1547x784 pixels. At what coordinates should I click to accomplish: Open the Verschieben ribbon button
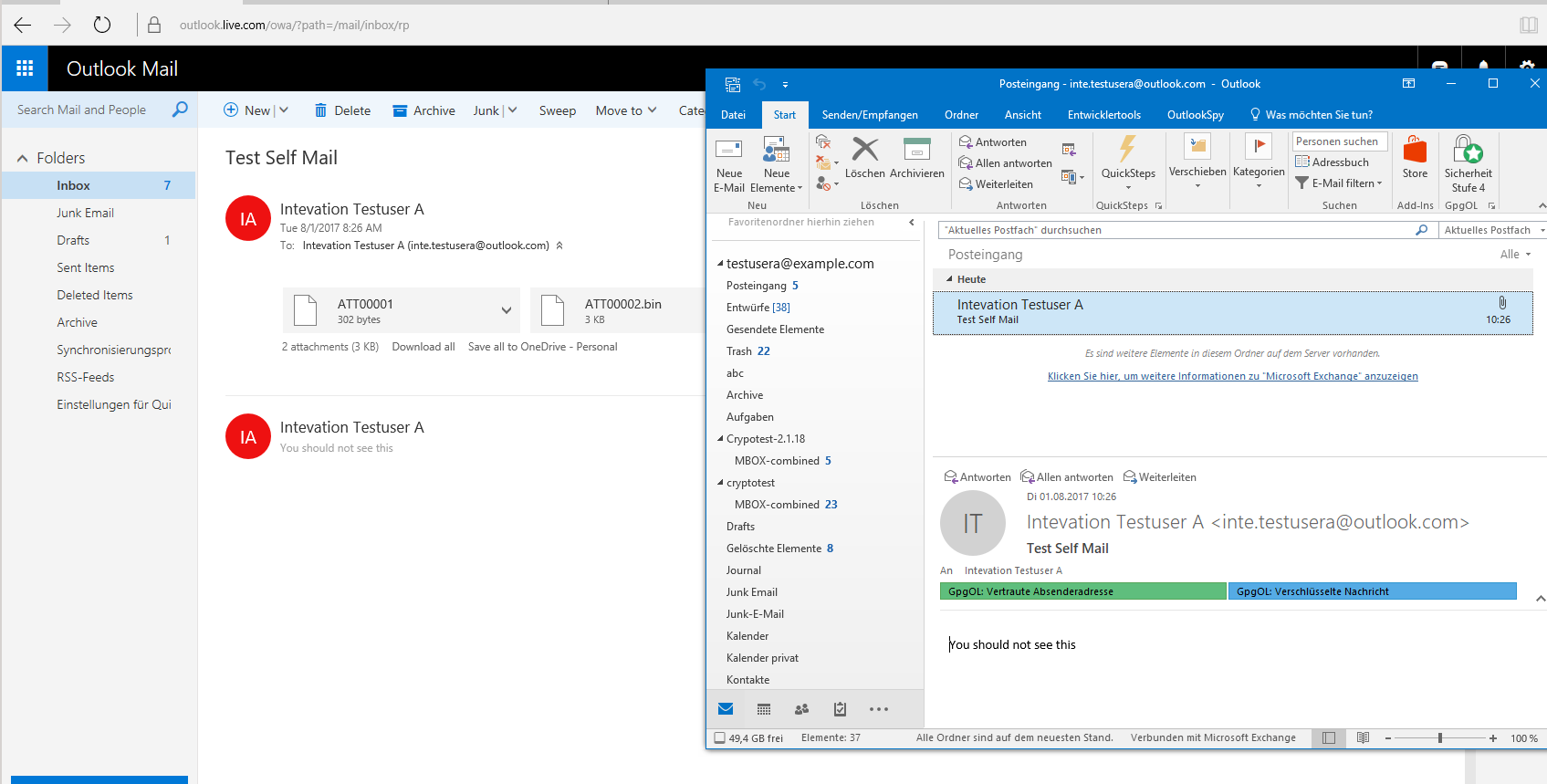coord(1197,162)
